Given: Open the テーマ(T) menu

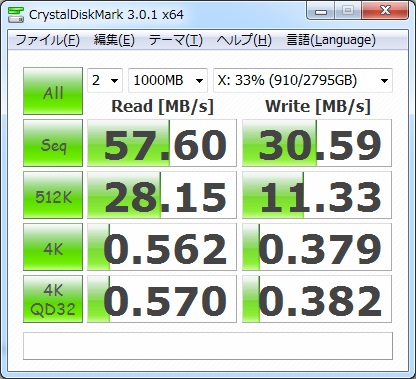Looking at the screenshot, I should (x=175, y=40).
